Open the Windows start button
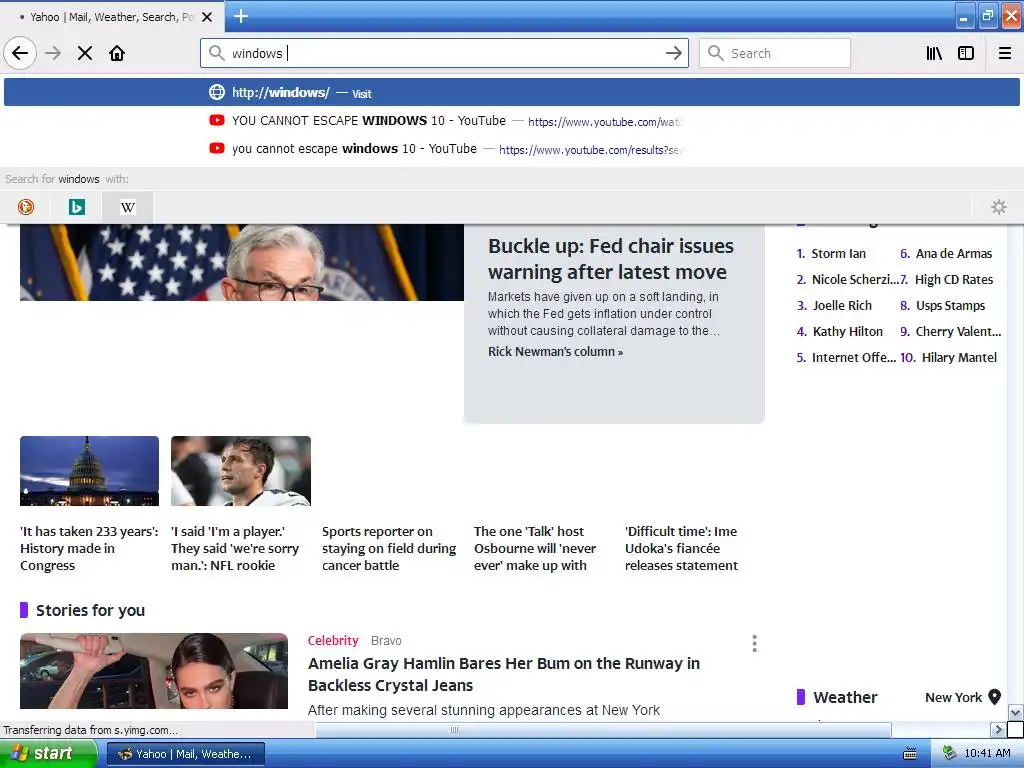This screenshot has height=768, width=1024. [48, 754]
